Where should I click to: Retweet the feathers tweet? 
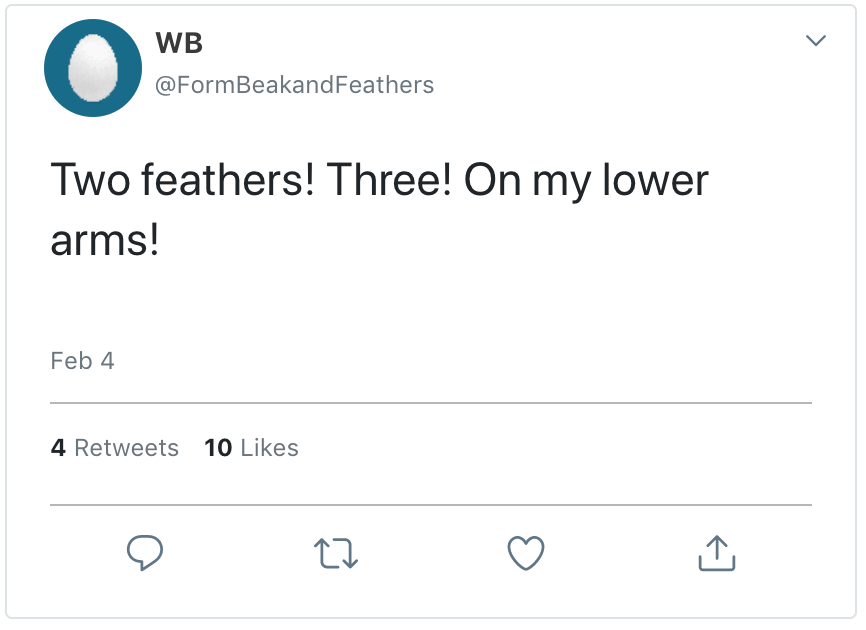(x=335, y=553)
